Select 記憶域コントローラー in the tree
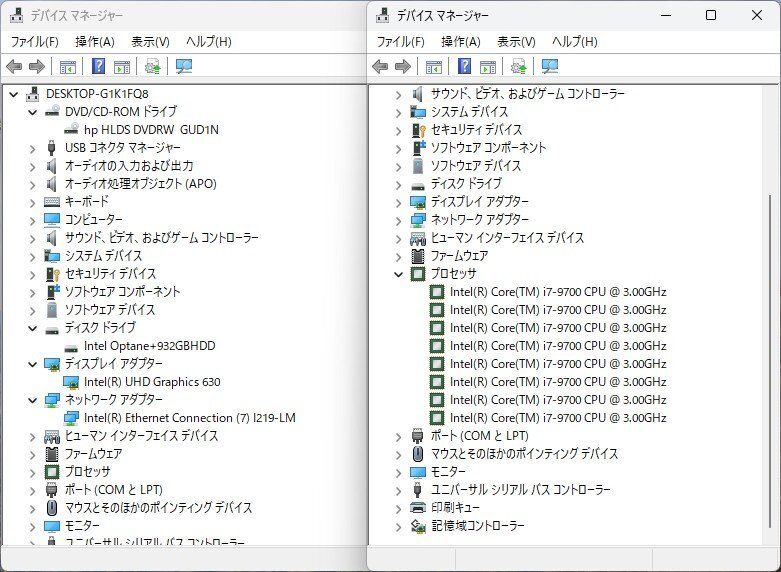Viewport: 781px width, 572px height. pyautogui.click(x=477, y=526)
